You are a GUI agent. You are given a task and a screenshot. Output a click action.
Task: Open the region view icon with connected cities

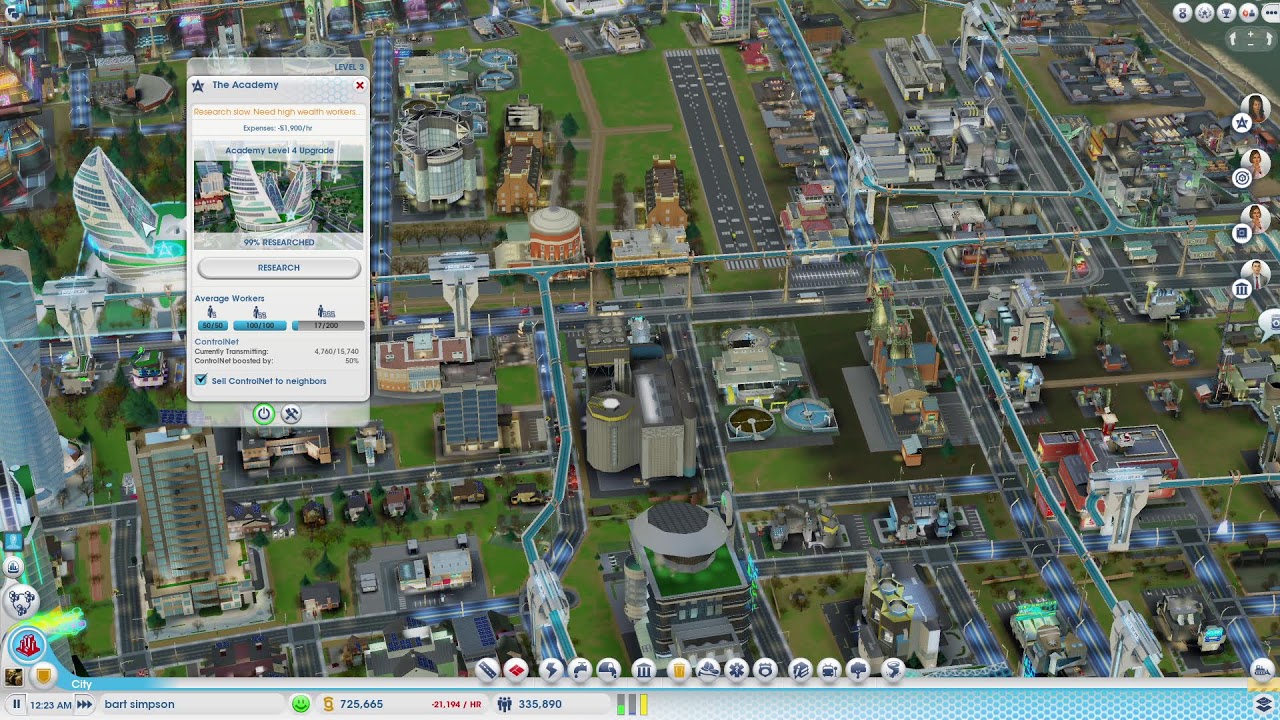pos(21,601)
